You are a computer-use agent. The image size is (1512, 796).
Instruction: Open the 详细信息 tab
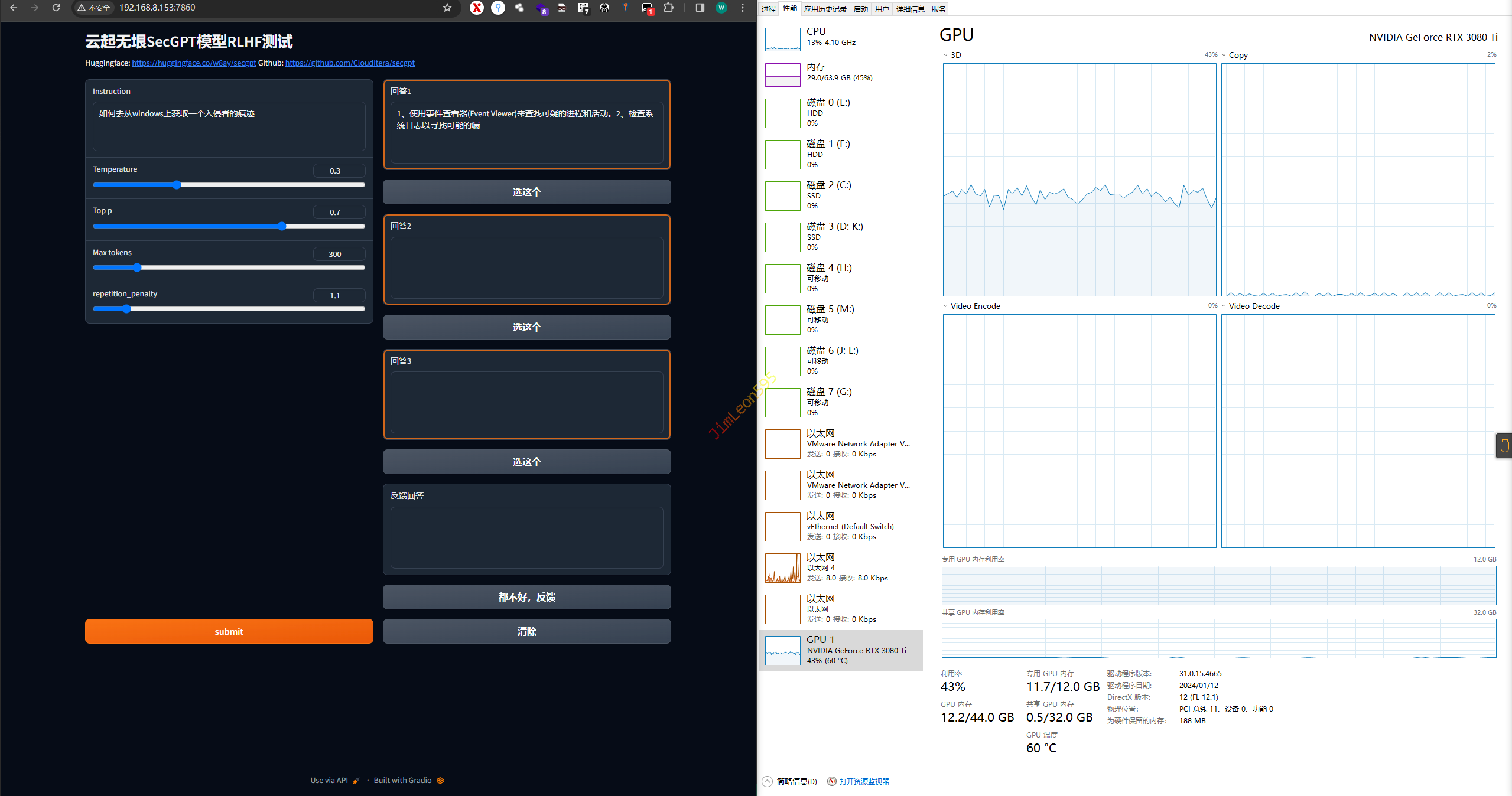click(909, 9)
